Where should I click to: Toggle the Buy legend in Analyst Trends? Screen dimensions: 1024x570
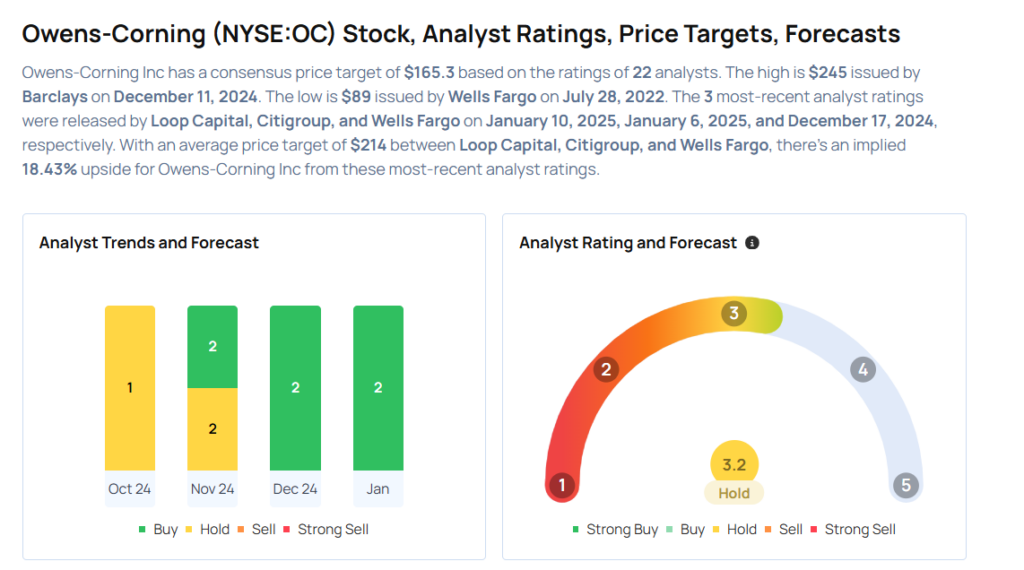[x=158, y=529]
